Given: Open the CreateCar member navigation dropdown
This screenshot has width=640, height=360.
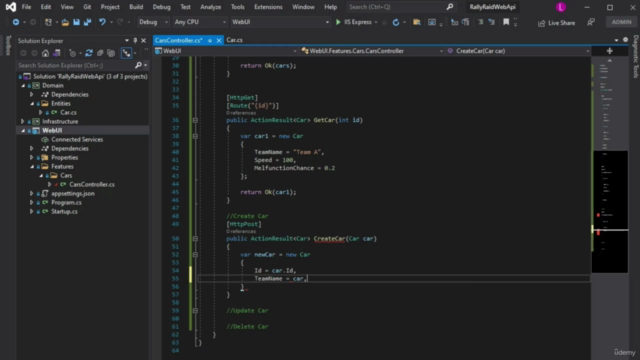Looking at the screenshot, I should (518, 51).
